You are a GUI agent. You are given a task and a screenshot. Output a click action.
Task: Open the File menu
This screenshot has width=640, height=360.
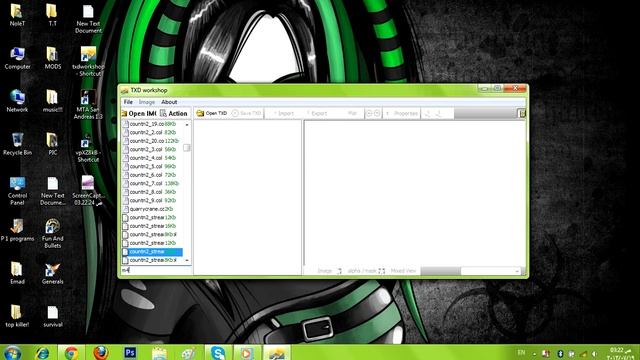[x=128, y=102]
